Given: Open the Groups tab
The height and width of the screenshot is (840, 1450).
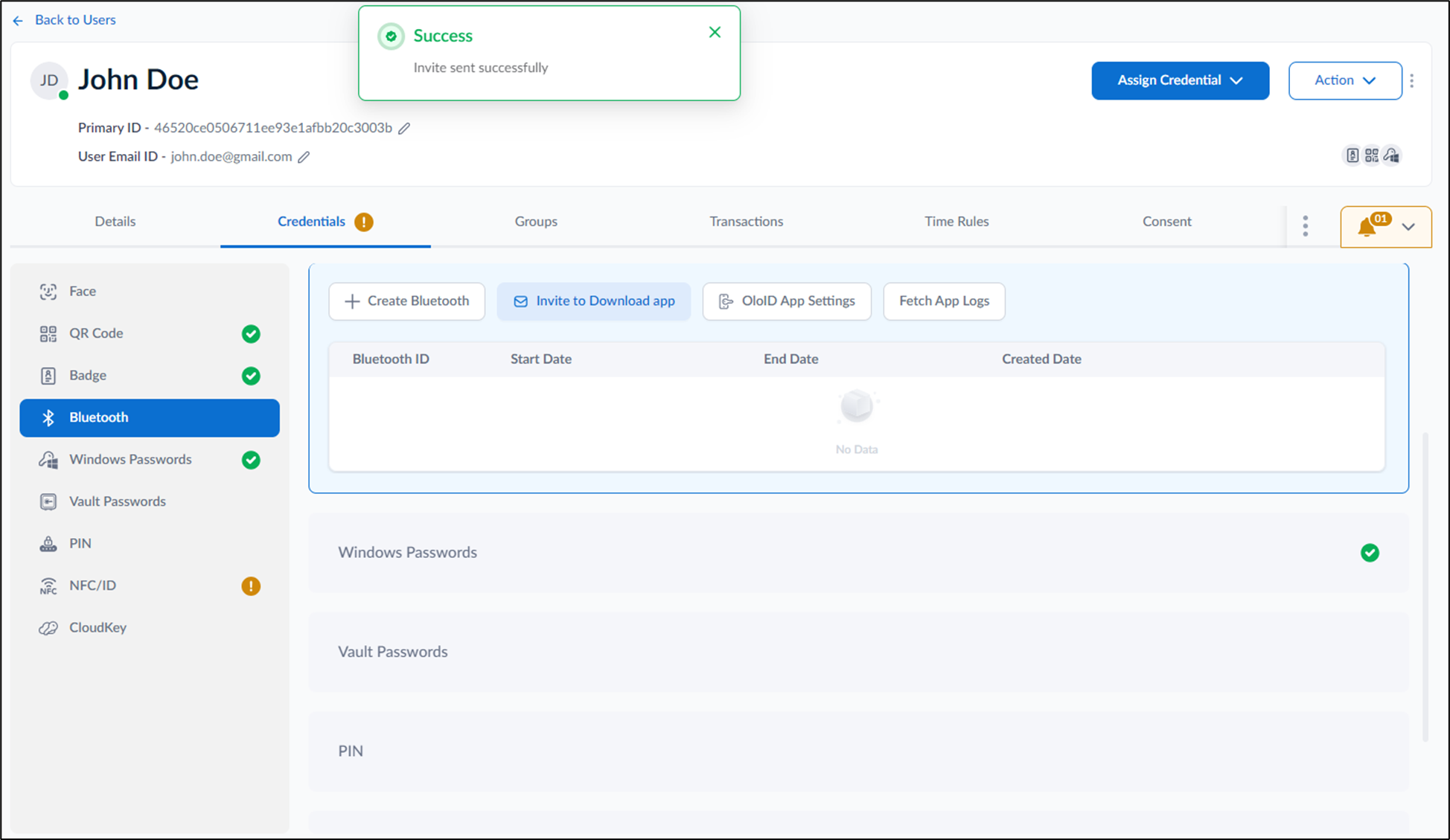Looking at the screenshot, I should (536, 221).
